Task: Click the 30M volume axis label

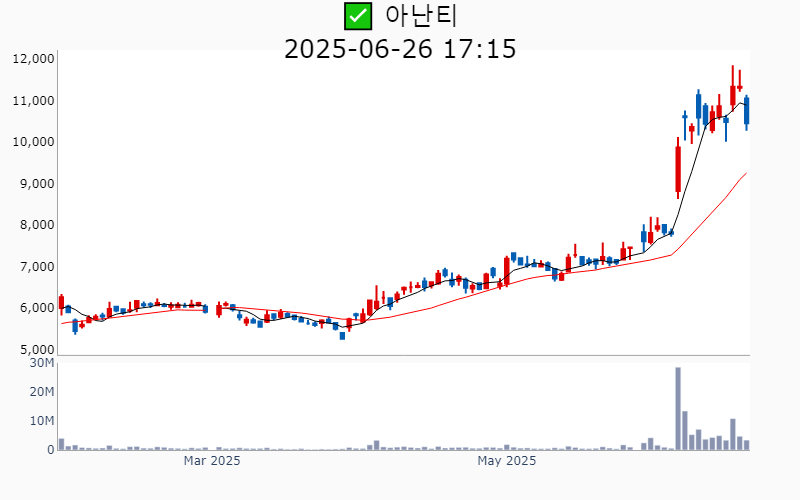Action: click(x=42, y=363)
